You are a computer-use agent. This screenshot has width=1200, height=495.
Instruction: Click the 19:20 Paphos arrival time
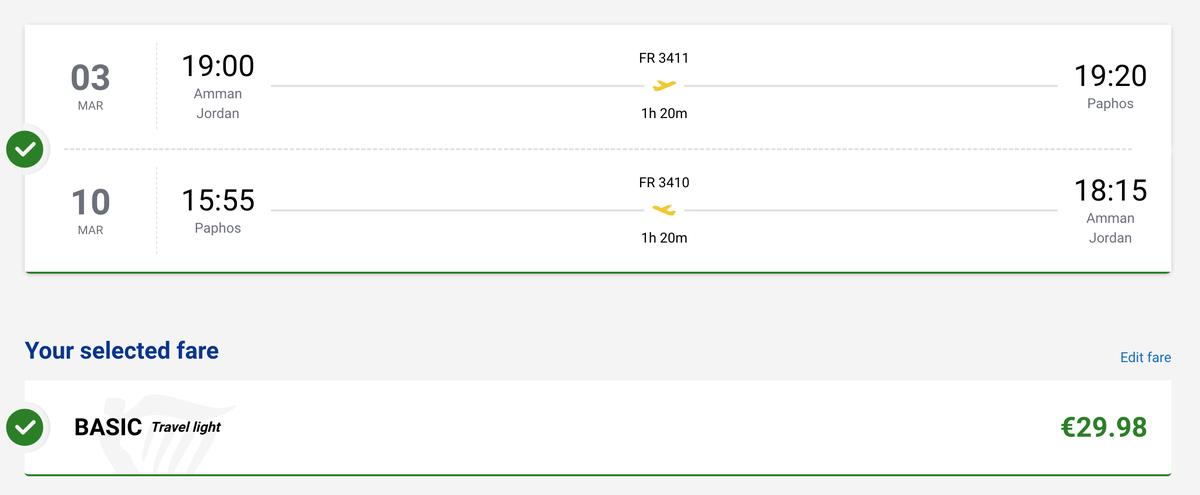coord(1110,75)
